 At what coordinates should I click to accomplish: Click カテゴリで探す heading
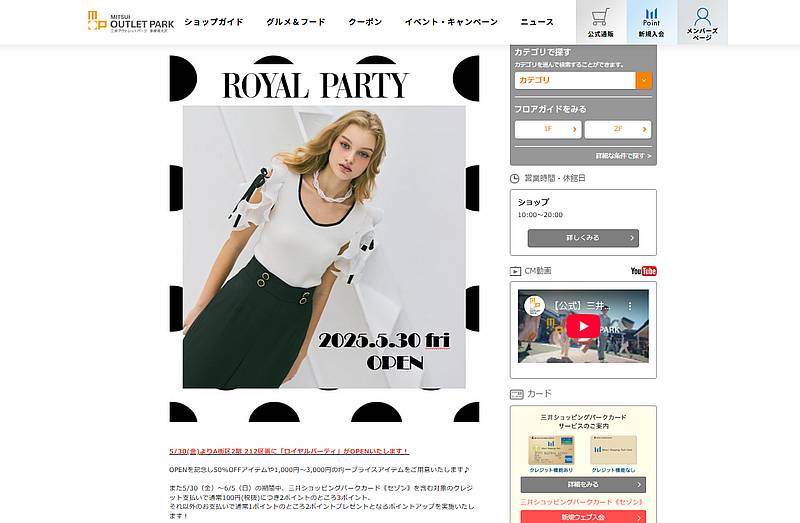point(542,52)
